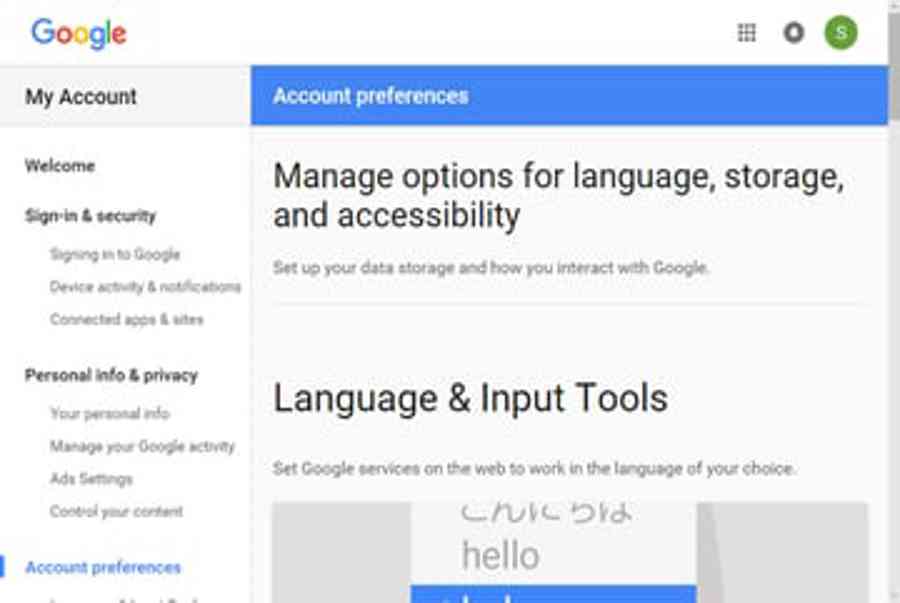Open Your personal info link

pos(109,414)
